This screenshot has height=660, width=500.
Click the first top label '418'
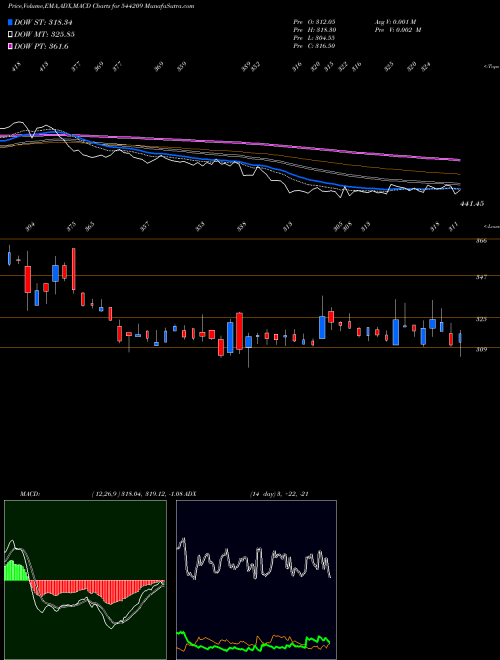[x=17, y=66]
